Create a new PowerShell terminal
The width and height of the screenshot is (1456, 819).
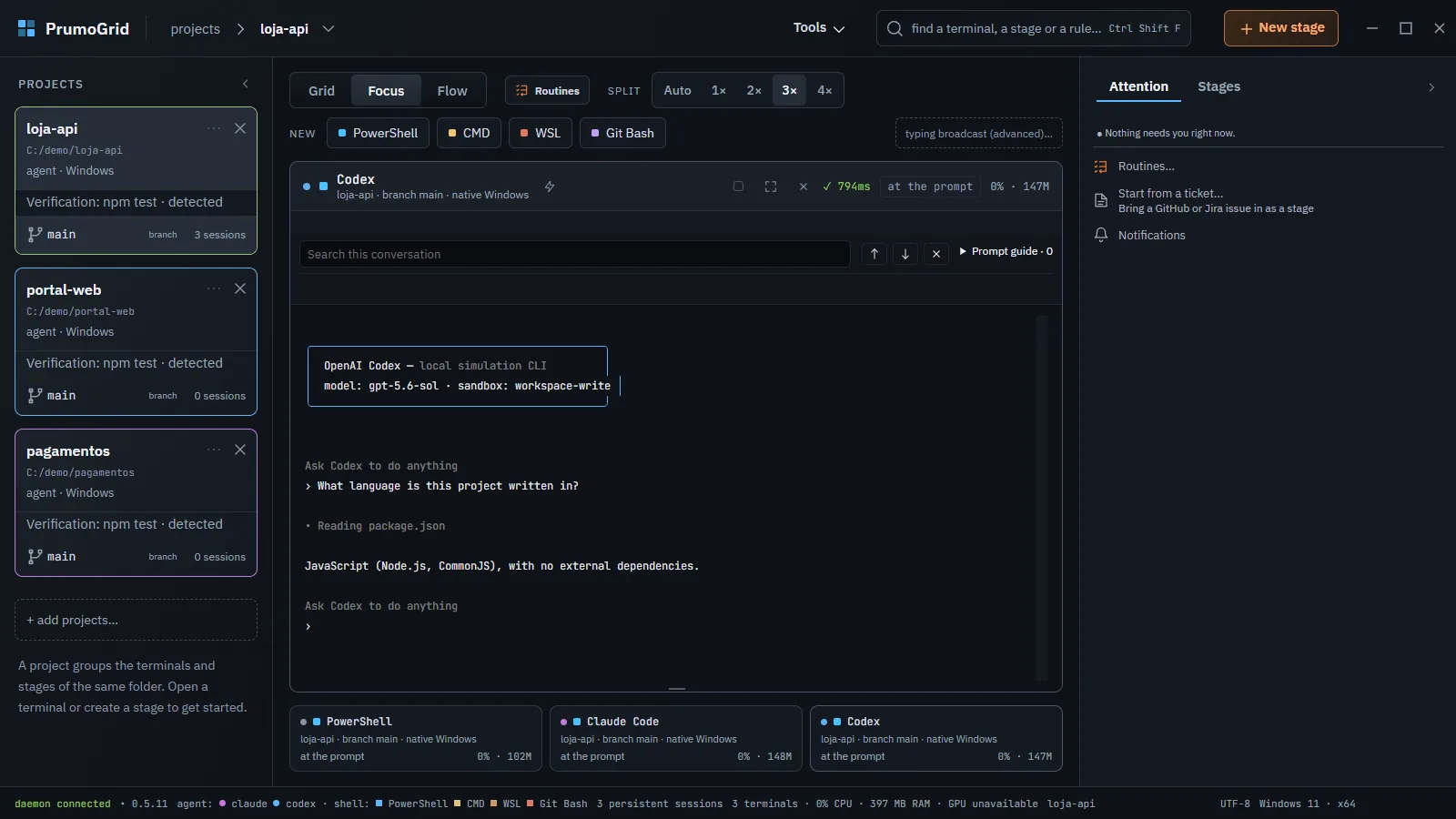pos(378,133)
